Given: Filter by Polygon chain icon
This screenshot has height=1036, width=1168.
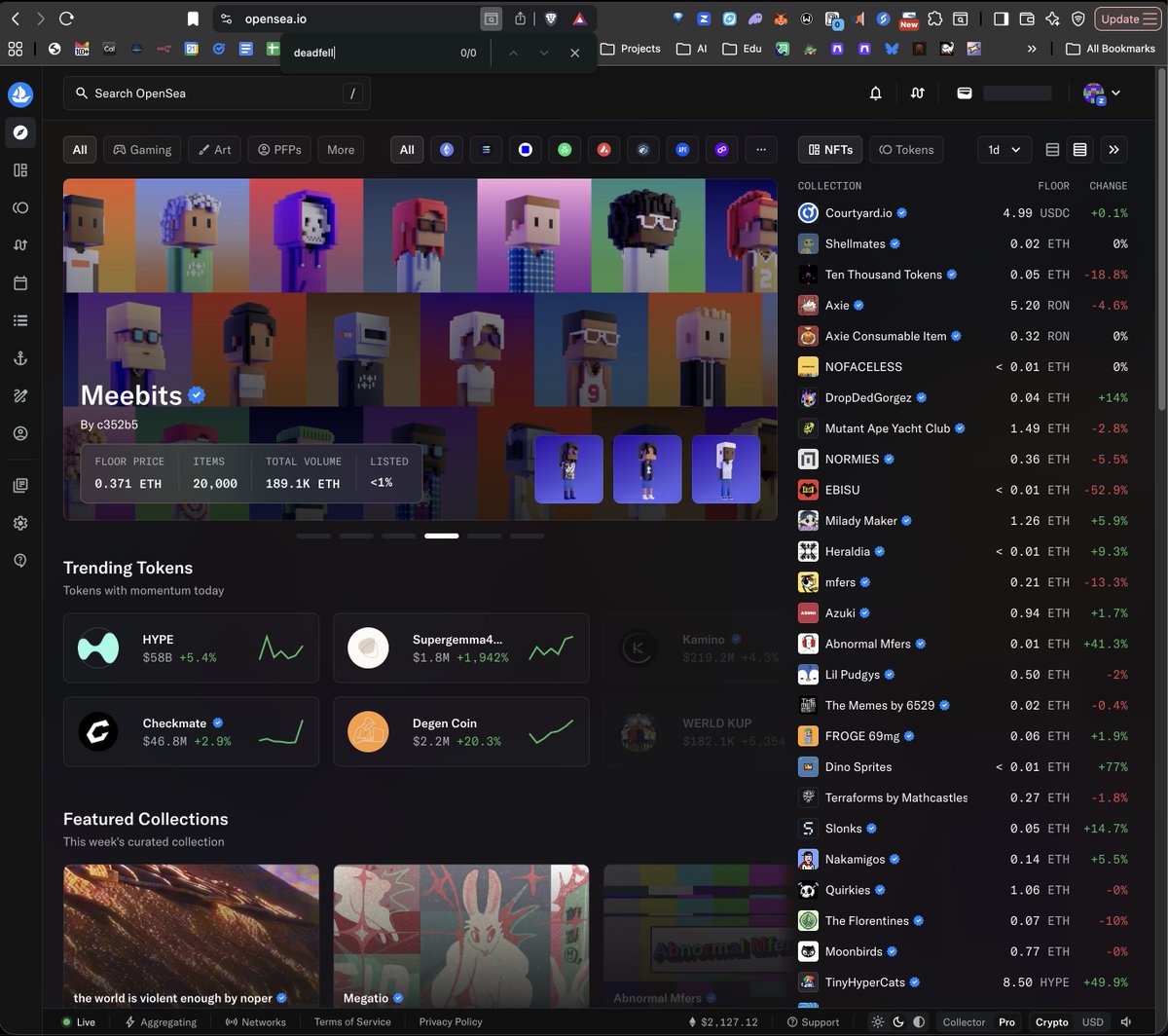Looking at the screenshot, I should point(721,150).
